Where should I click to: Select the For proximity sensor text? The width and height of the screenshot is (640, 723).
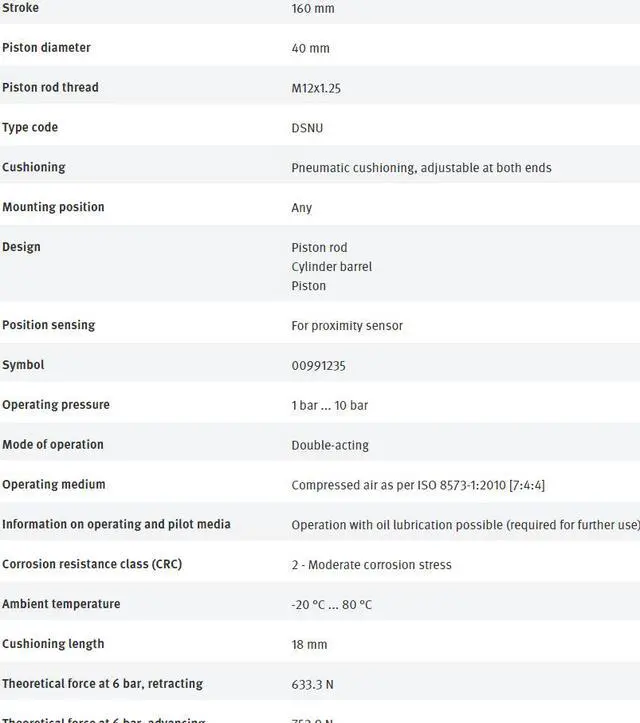347,326
